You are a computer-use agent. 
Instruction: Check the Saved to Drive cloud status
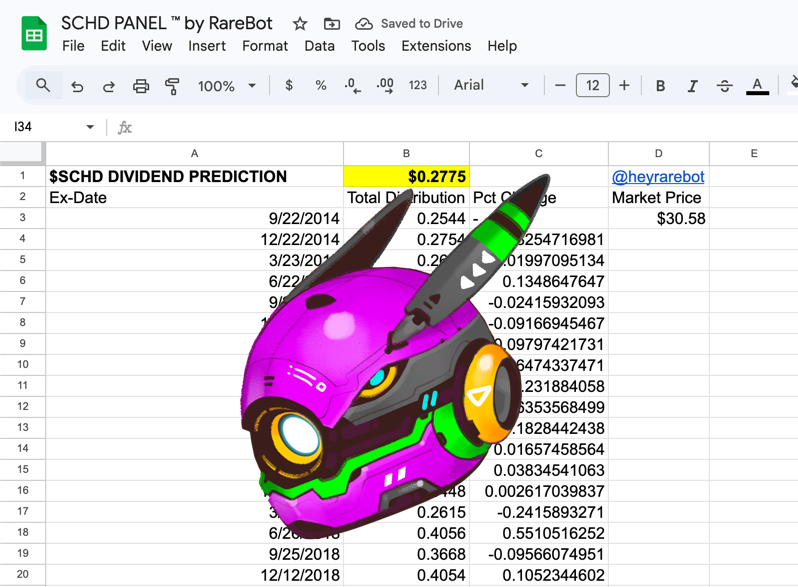pos(363,23)
